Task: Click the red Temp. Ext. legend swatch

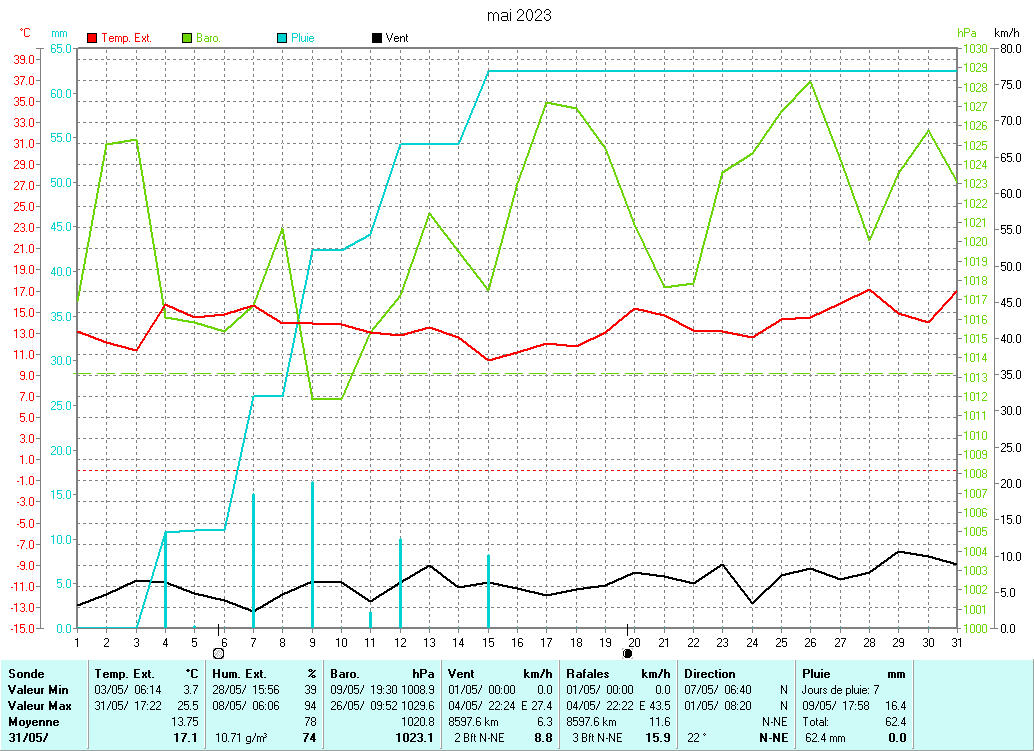Action: point(93,38)
